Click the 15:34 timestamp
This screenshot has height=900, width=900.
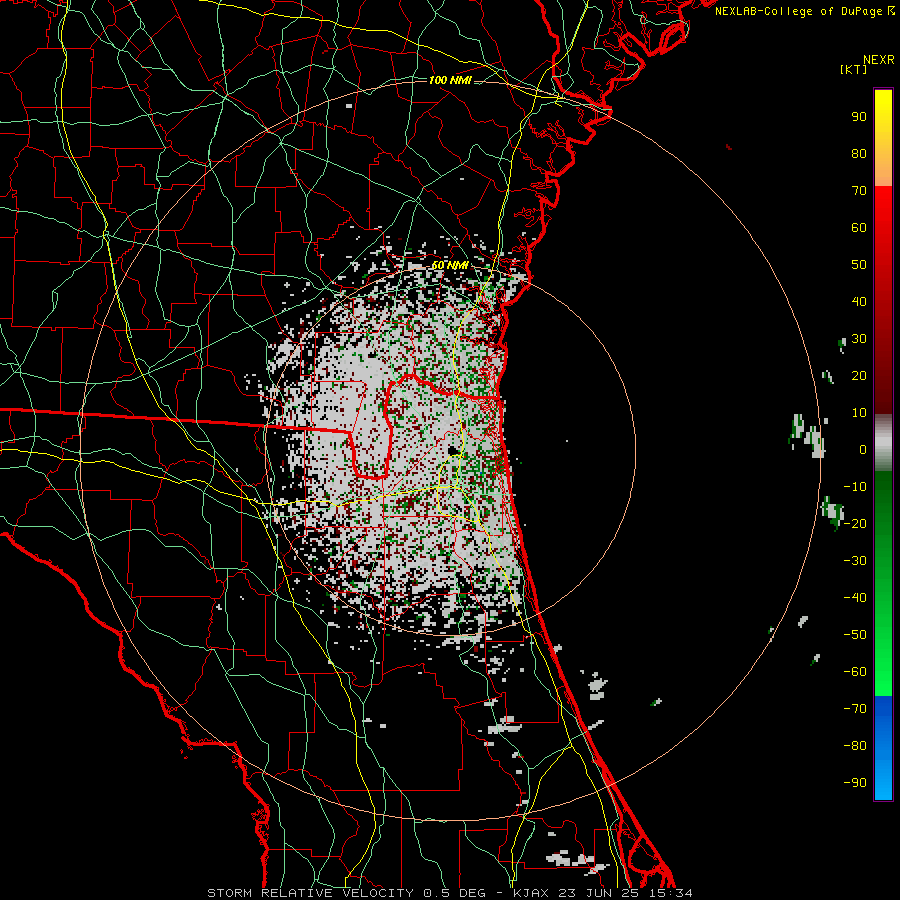click(670, 893)
